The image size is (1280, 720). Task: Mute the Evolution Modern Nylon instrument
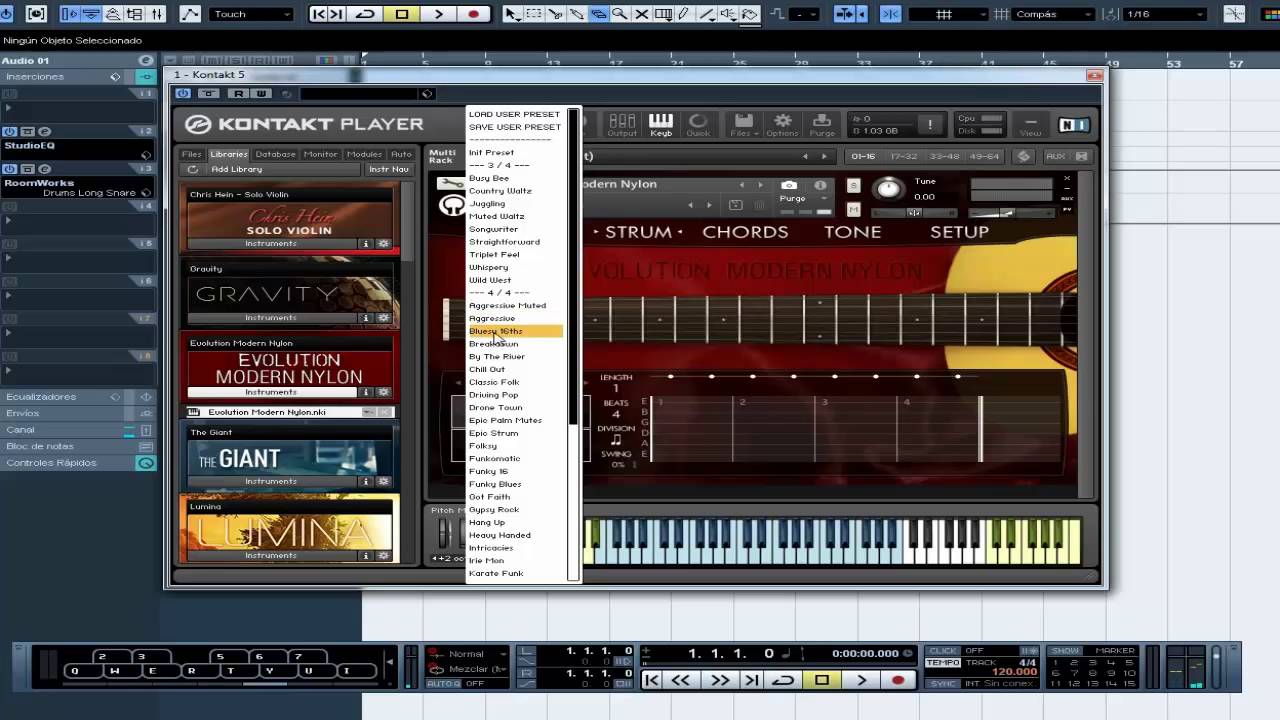coord(853,209)
